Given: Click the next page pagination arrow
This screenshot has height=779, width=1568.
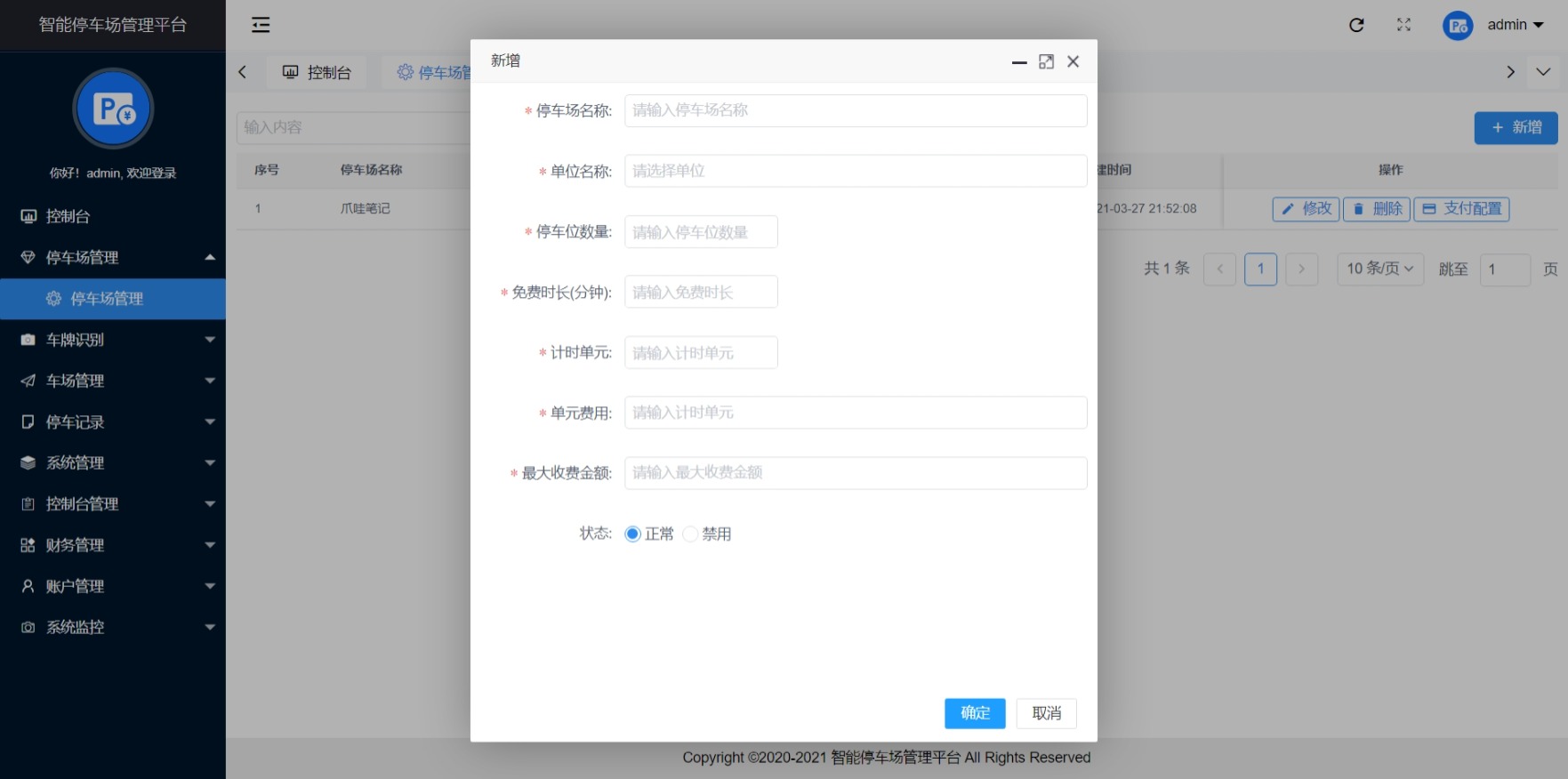Looking at the screenshot, I should [x=1301, y=269].
